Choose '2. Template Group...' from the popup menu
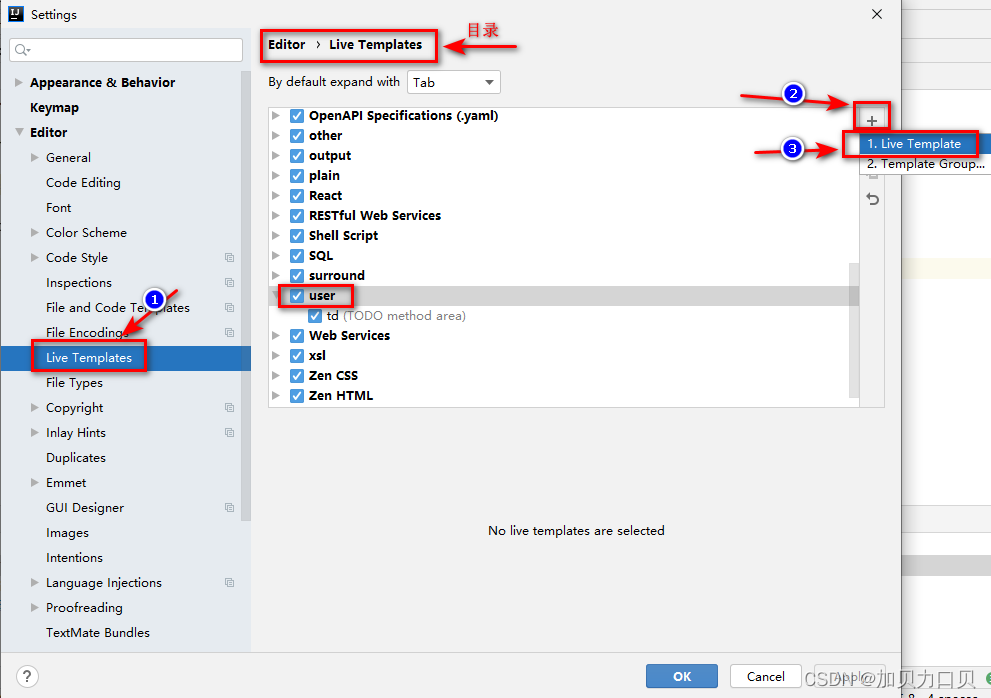Image resolution: width=991 pixels, height=698 pixels. (925, 164)
